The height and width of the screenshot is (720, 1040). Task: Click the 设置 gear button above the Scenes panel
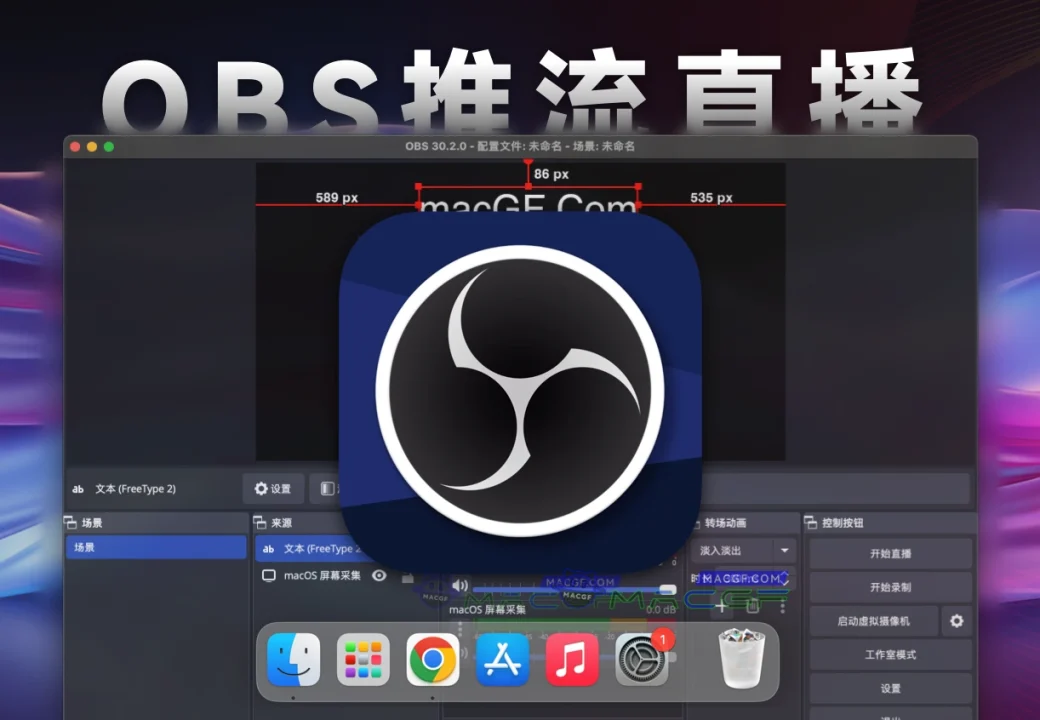[x=272, y=489]
